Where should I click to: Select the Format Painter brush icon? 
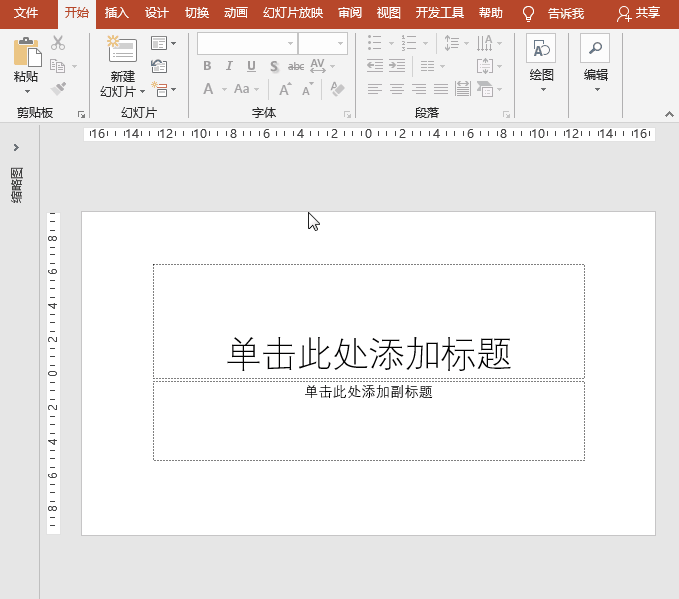[x=58, y=88]
